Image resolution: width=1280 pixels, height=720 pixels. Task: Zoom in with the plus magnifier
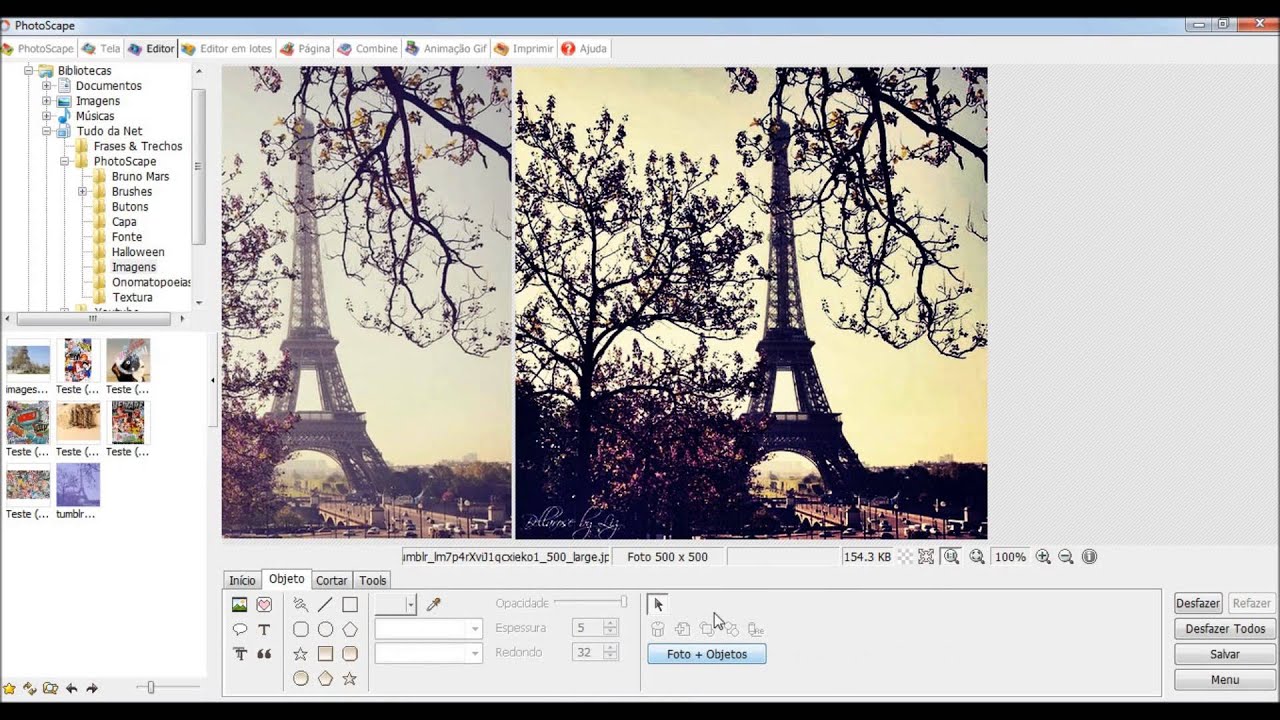point(1042,557)
